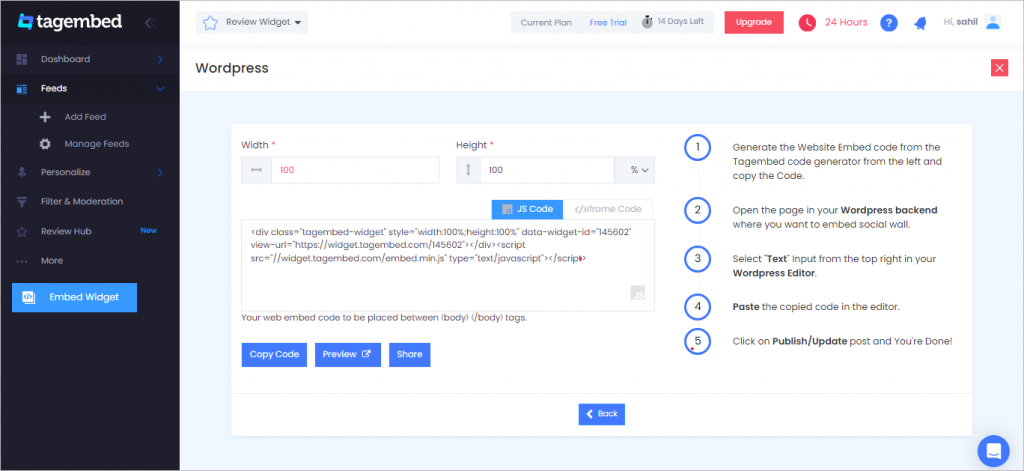Expand the Personalize submenu chevron
The height and width of the screenshot is (471, 1024).
click(x=160, y=172)
